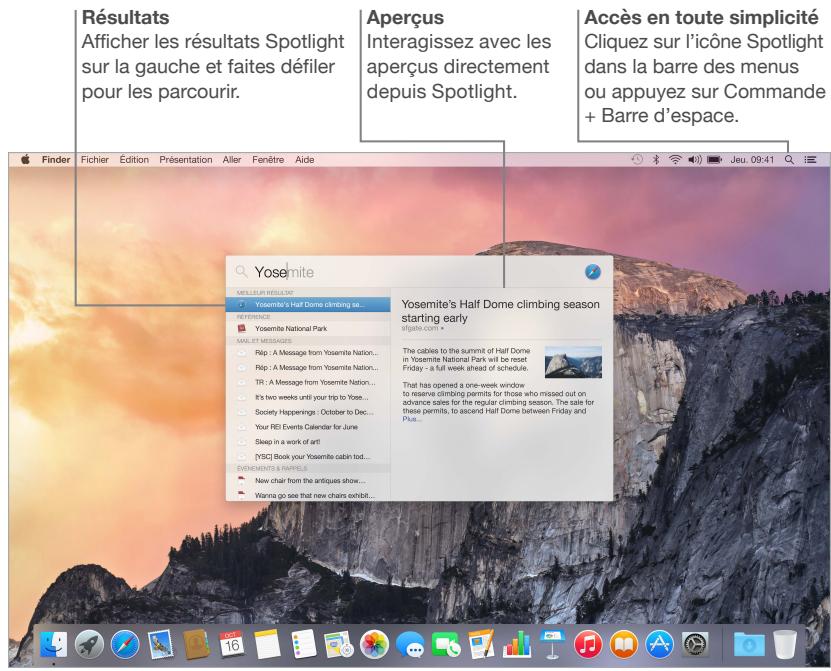The width and height of the screenshot is (831, 671).
Task: Select Sleep in a work of art! result
Action: (308, 442)
